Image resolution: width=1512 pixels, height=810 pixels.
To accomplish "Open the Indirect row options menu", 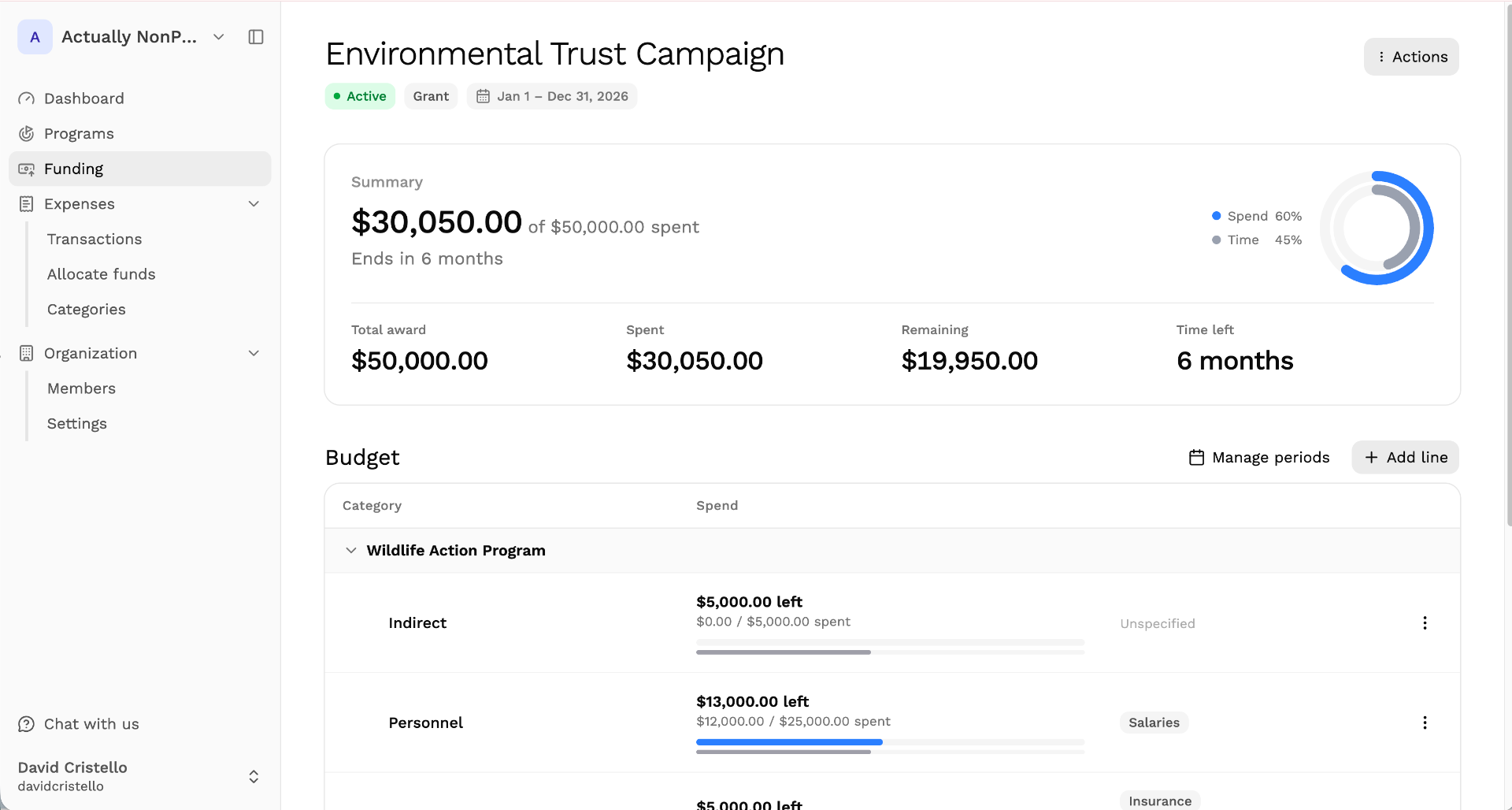I will 1425,623.
